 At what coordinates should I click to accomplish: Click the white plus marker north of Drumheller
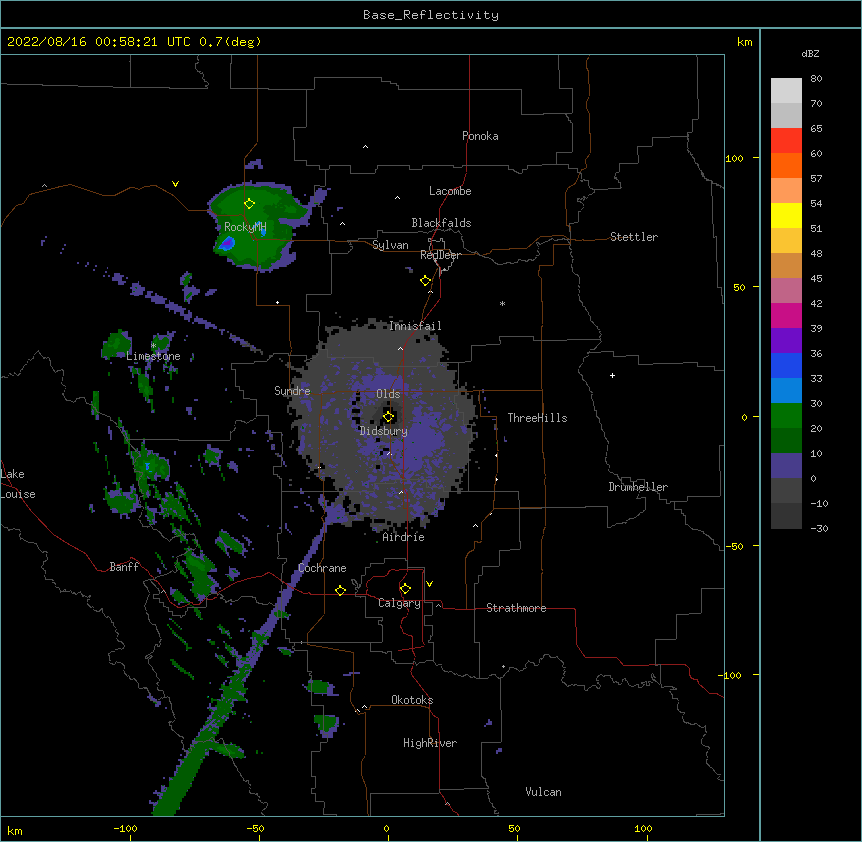pos(612,375)
